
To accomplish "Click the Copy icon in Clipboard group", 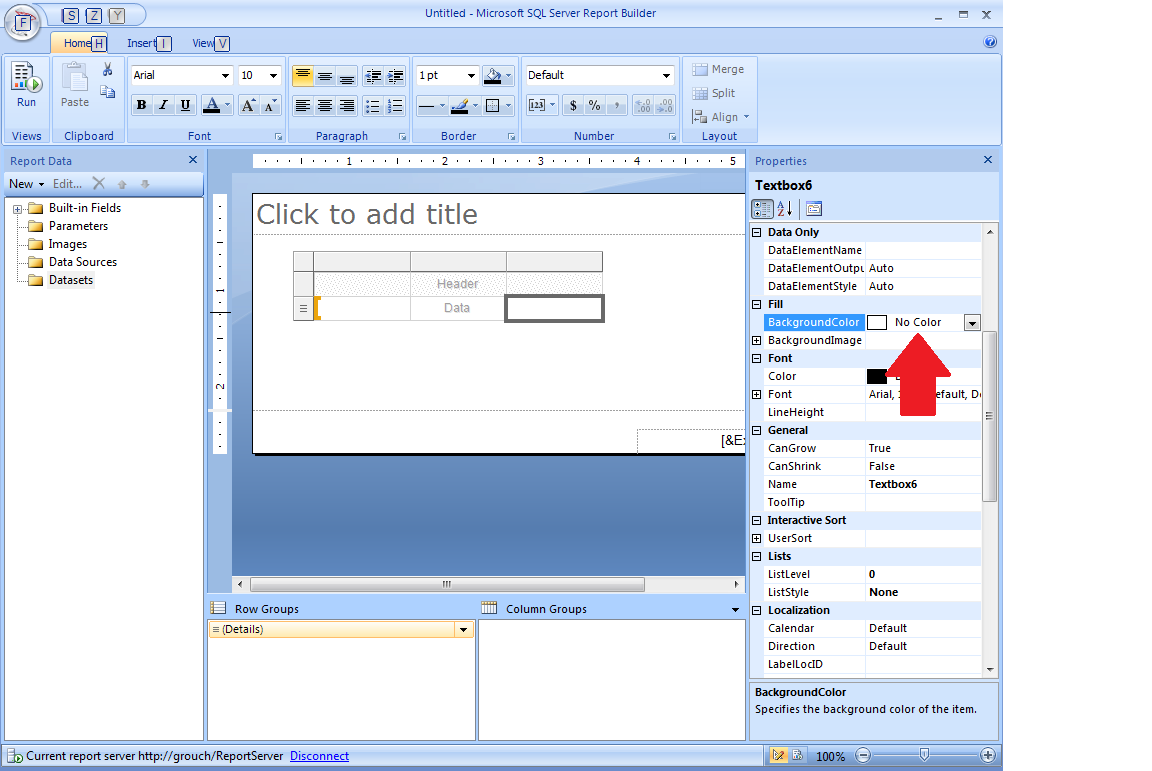I will (108, 92).
